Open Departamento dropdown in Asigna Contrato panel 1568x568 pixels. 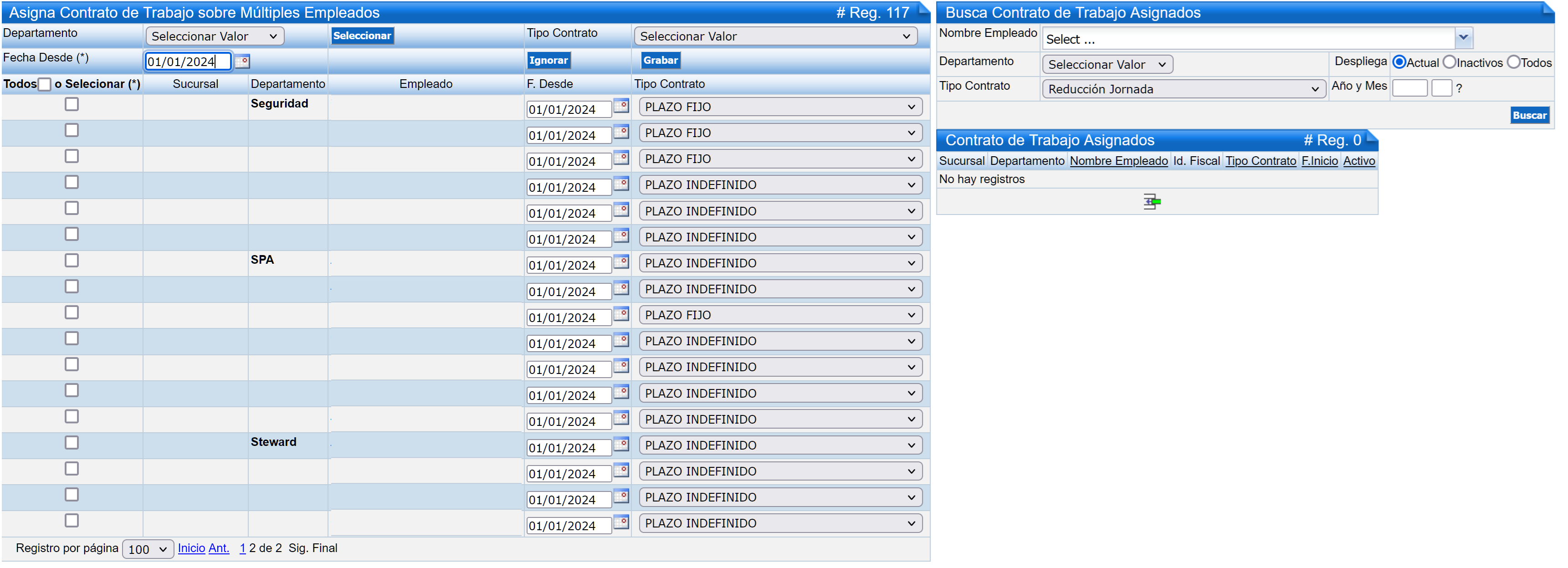(215, 36)
